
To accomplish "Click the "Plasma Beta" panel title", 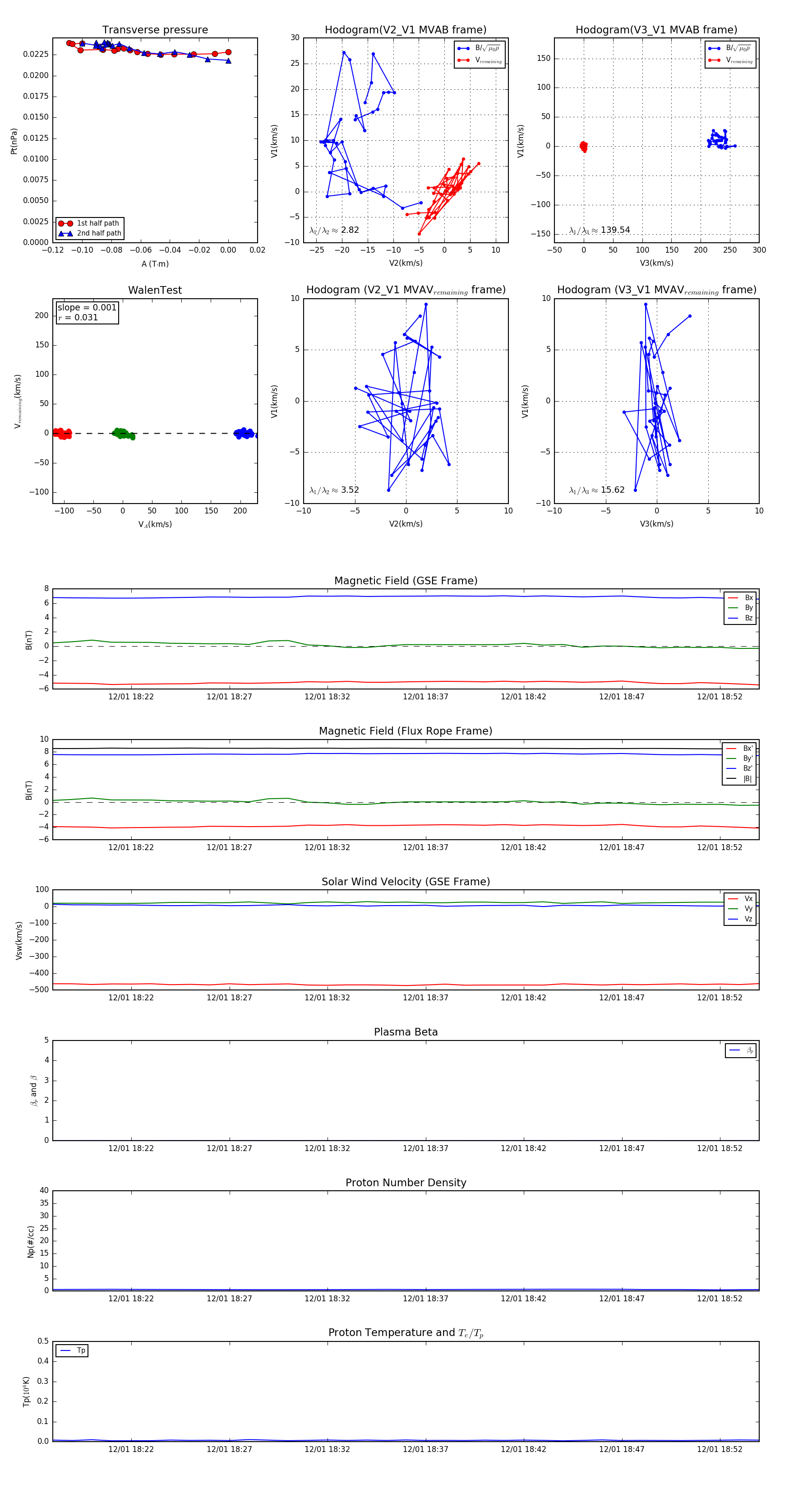I will tap(406, 1032).
